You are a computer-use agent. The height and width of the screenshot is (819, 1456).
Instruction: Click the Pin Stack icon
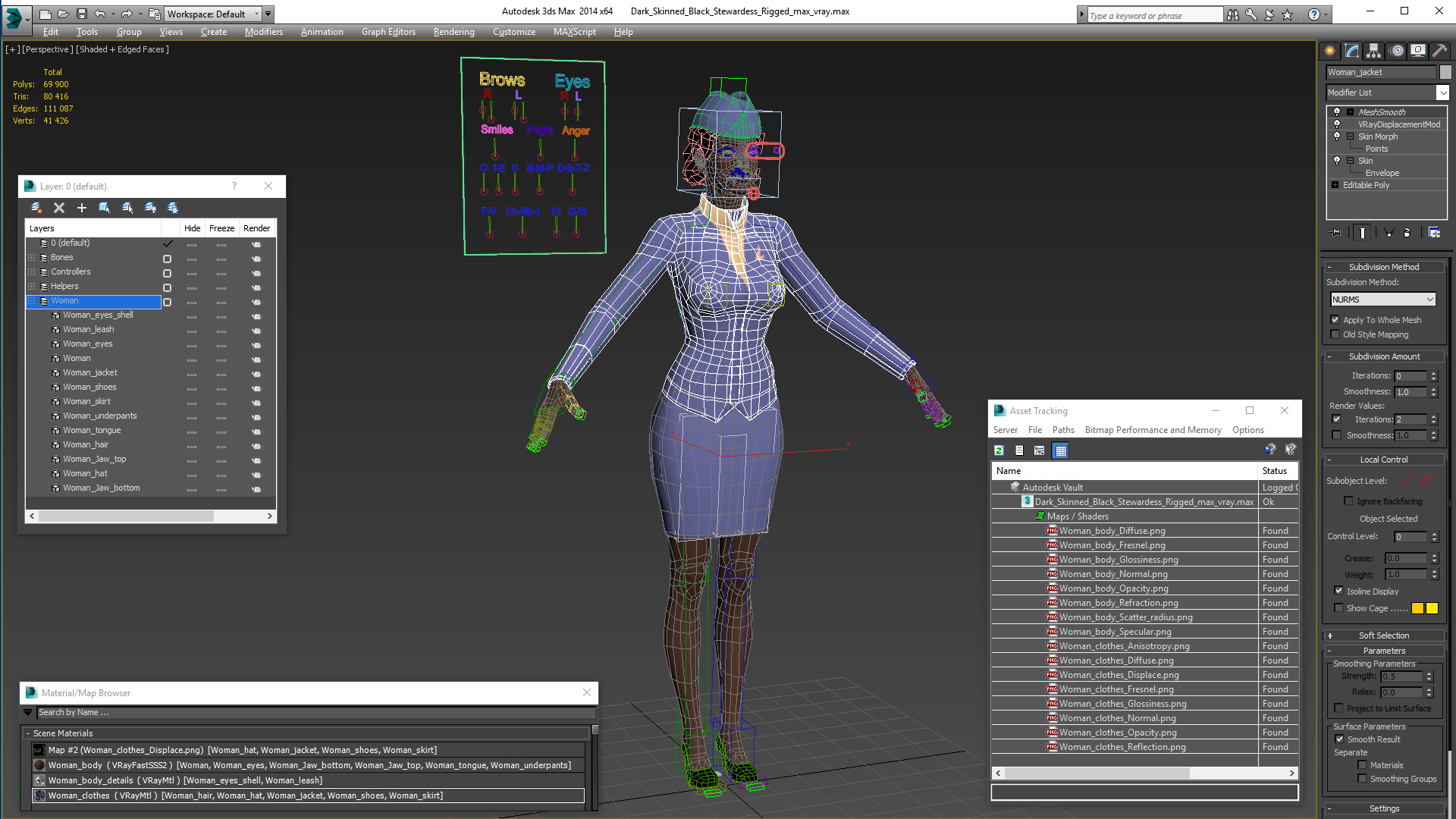click(1336, 233)
